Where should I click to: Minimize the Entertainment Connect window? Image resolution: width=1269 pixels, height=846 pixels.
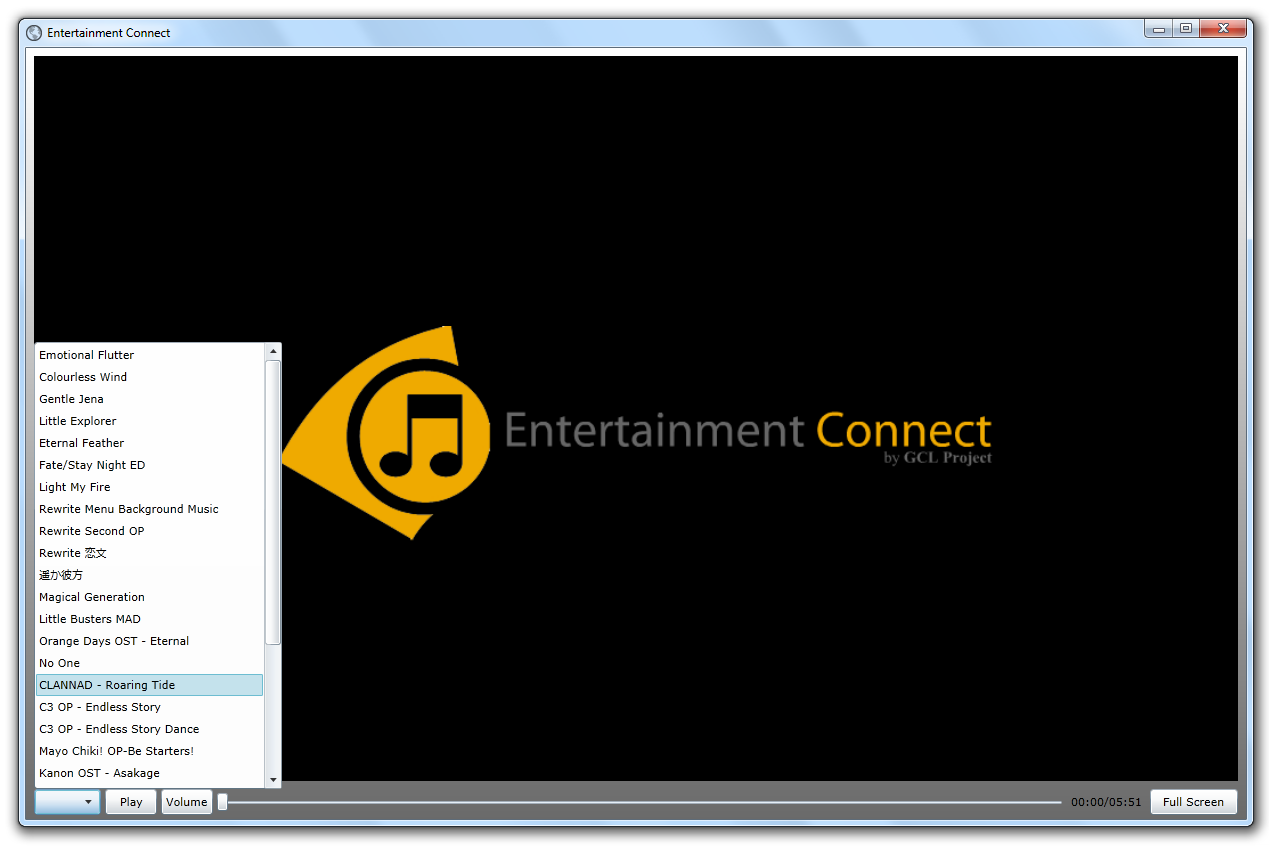1160,29
